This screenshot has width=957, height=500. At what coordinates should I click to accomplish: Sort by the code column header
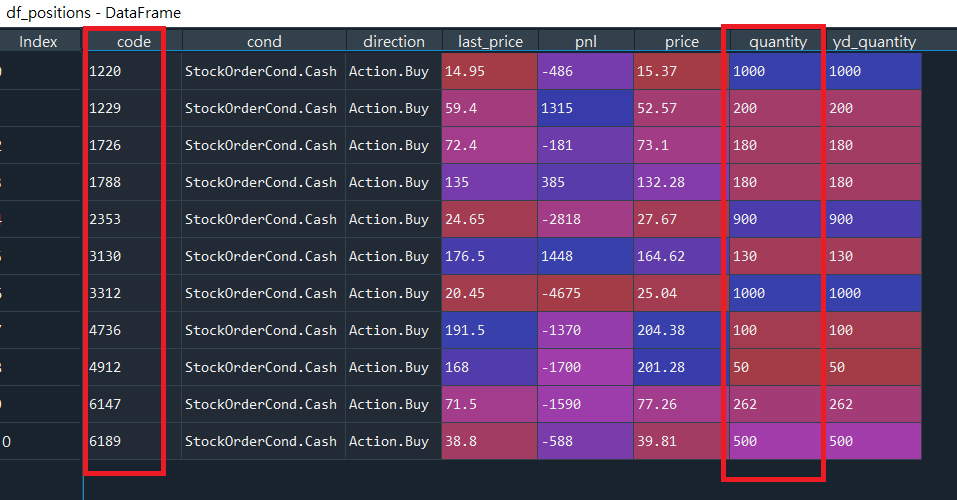(134, 42)
